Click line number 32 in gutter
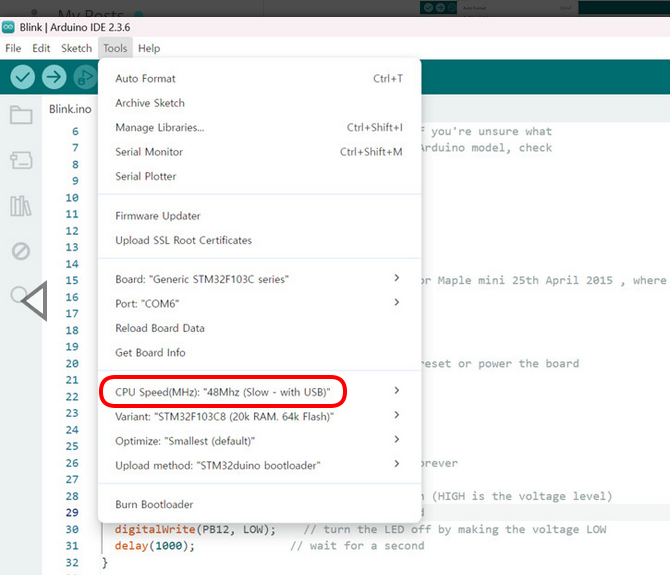670x575 pixels. point(72,563)
